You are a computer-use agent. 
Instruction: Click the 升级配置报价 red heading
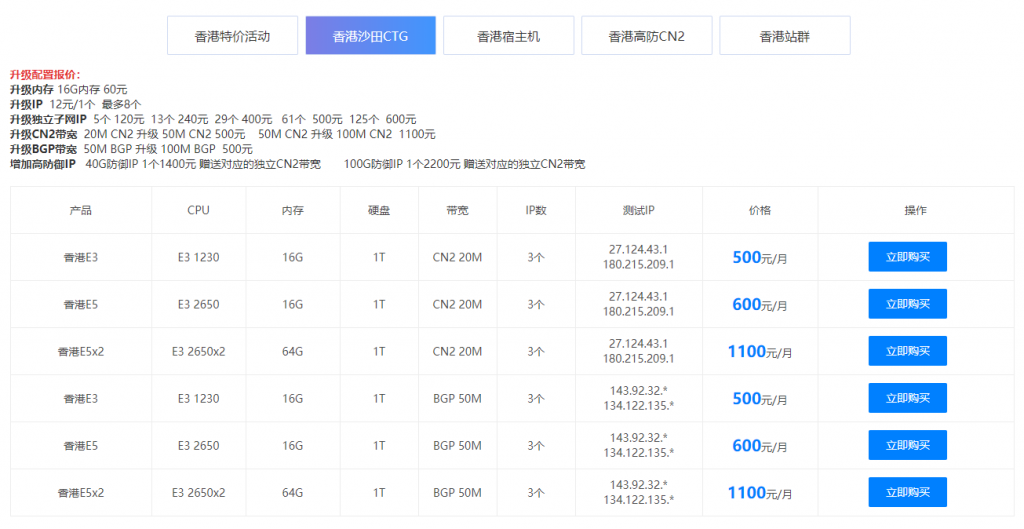tap(45, 74)
